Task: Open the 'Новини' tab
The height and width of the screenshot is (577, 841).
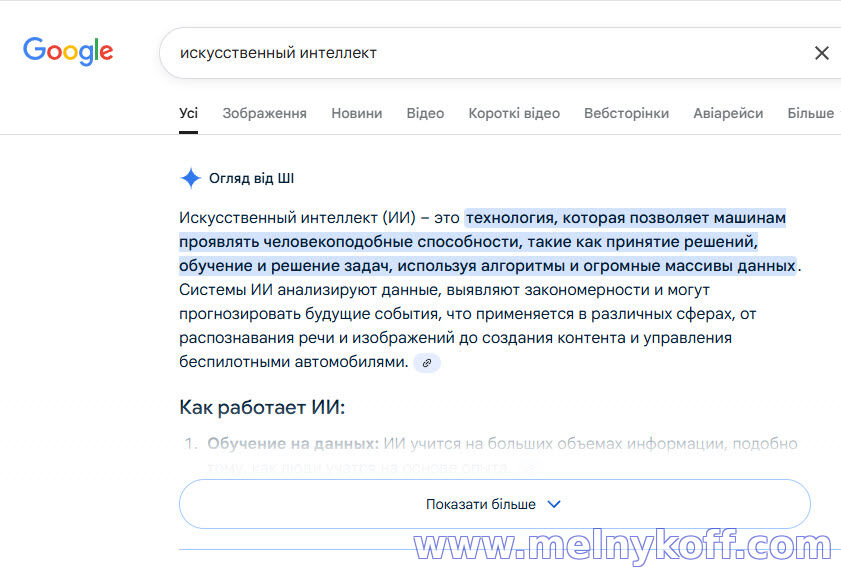Action: [356, 113]
